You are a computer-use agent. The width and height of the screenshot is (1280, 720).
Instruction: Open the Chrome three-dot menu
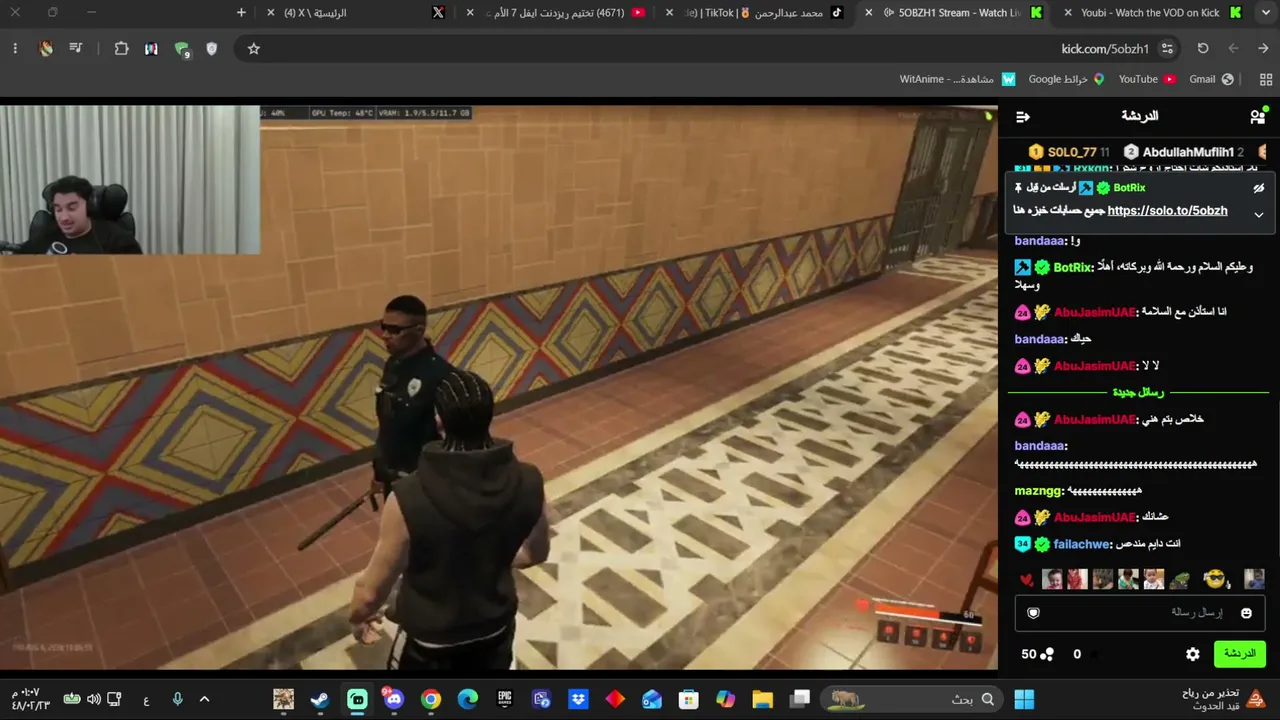[x=15, y=48]
